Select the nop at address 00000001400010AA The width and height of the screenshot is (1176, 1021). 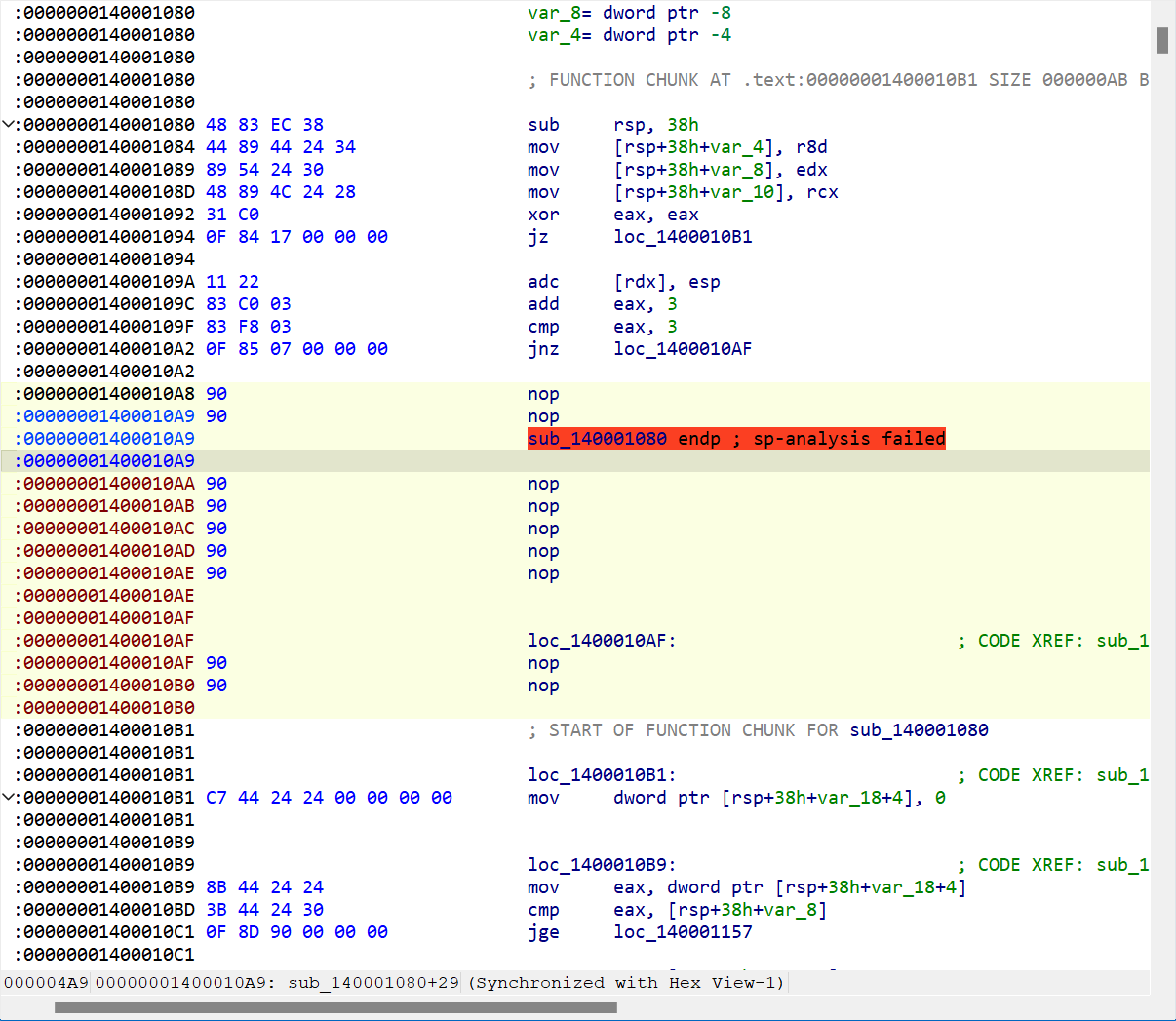pyautogui.click(x=543, y=484)
